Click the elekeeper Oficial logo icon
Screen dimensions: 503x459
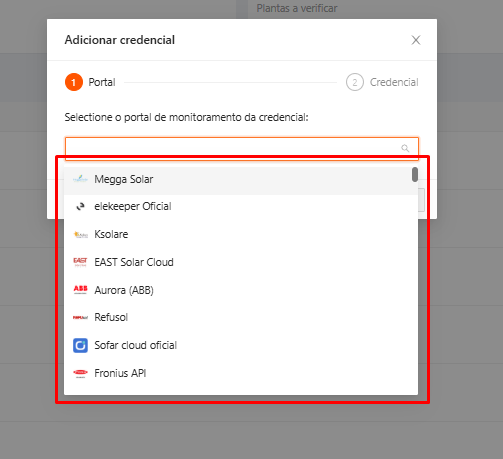tap(80, 207)
